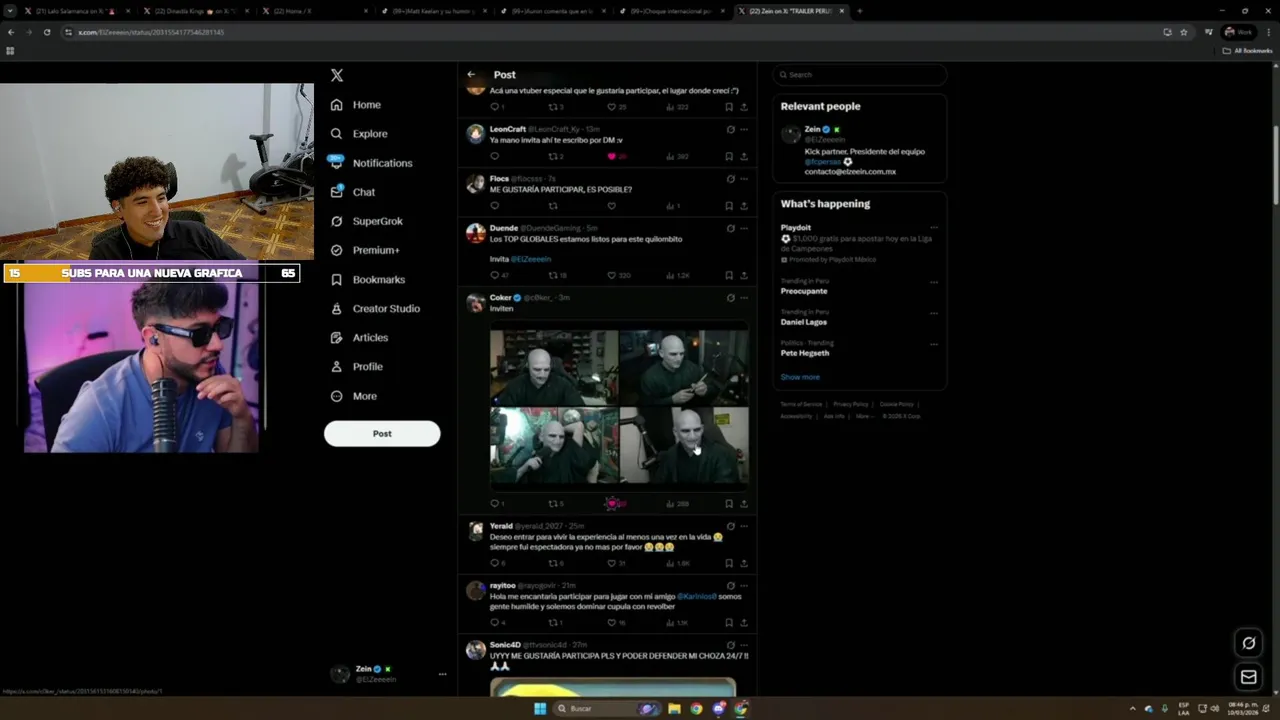Open the @ElZeeeeln mention in Duende reply
Viewport: 1280px width, 720px height.
tap(531, 259)
